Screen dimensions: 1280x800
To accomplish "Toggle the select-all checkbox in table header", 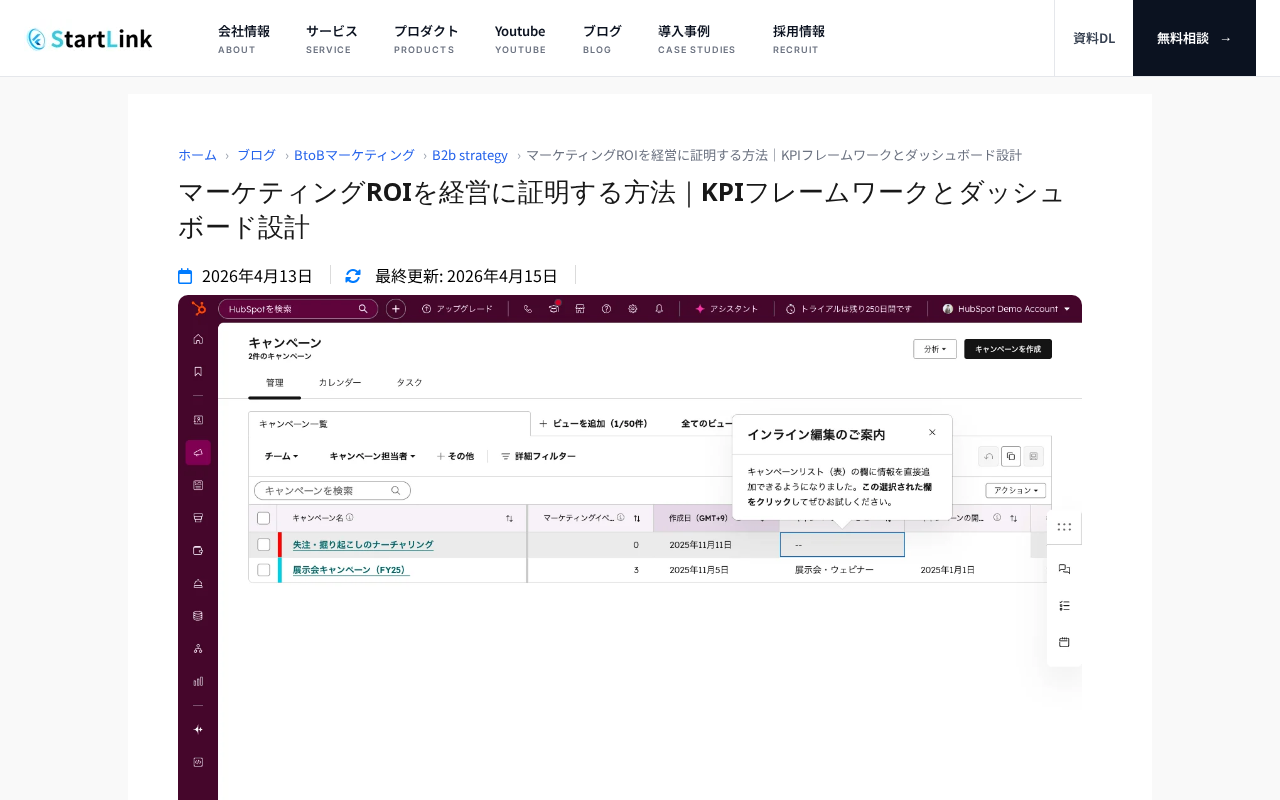I will 264,518.
